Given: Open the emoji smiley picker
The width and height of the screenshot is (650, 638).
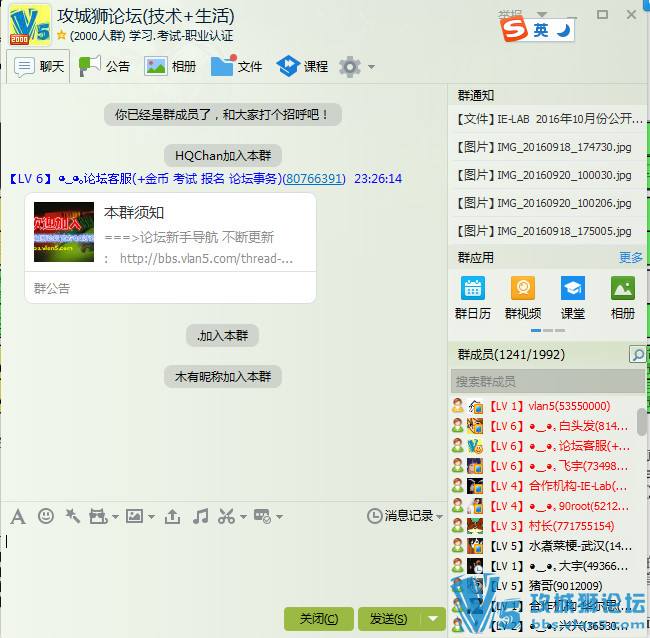Looking at the screenshot, I should coord(46,516).
